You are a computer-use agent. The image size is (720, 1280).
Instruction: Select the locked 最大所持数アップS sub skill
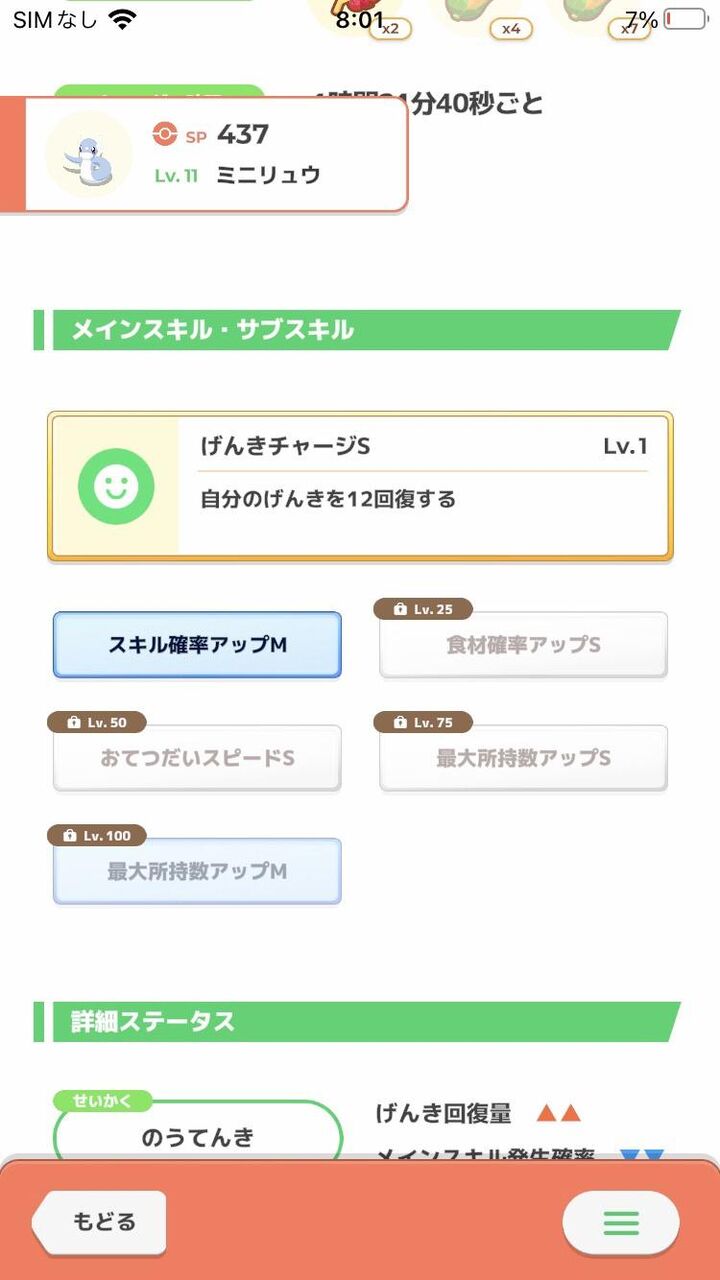pos(523,758)
